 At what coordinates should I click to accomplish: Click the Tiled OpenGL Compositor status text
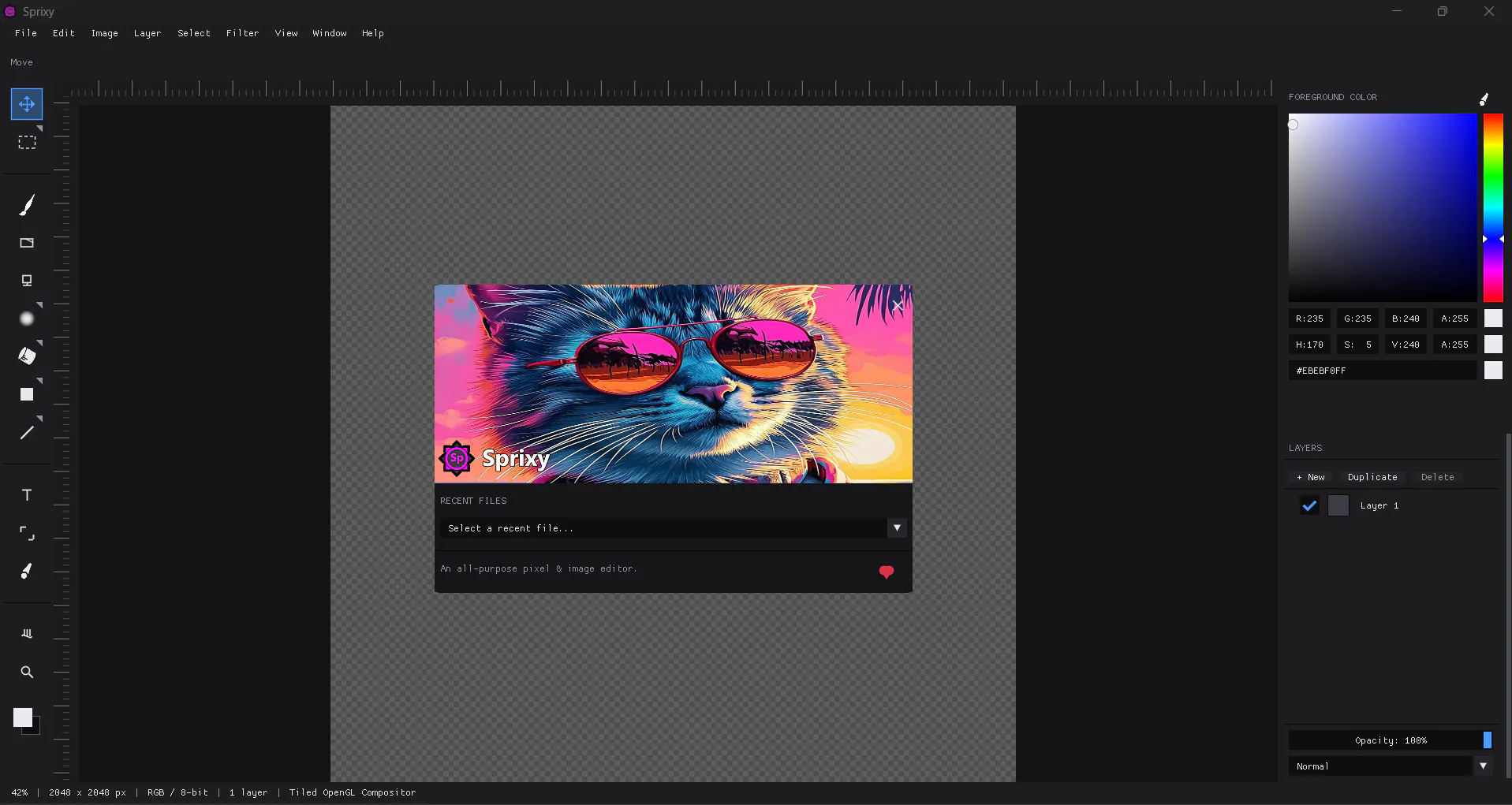pyautogui.click(x=352, y=792)
